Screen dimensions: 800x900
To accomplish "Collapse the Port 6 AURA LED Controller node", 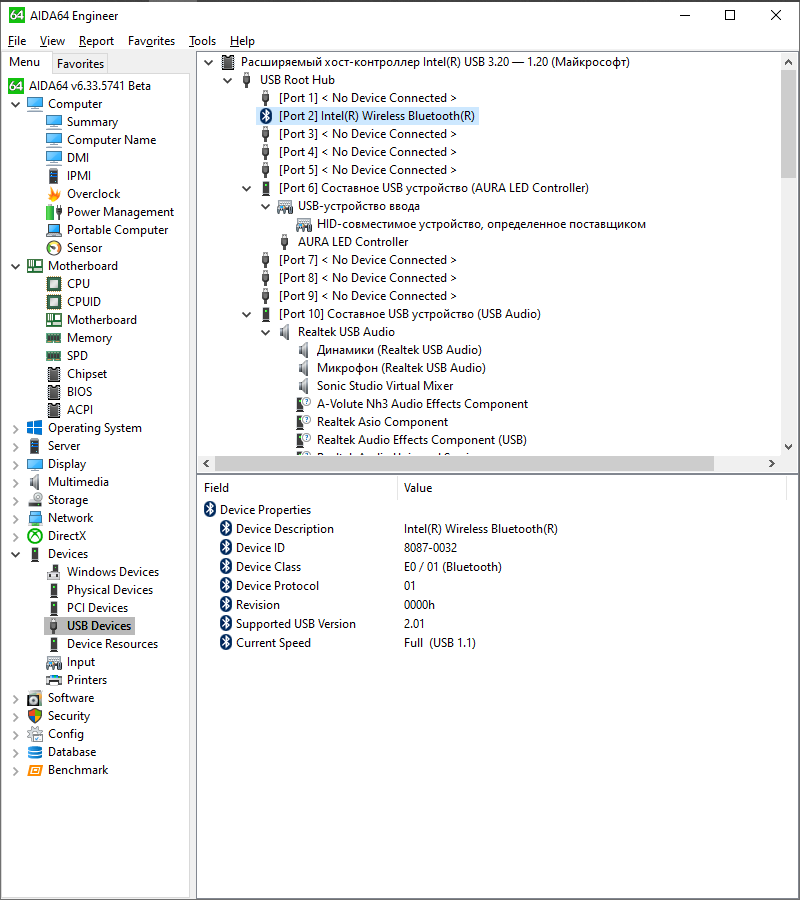I will click(x=247, y=188).
